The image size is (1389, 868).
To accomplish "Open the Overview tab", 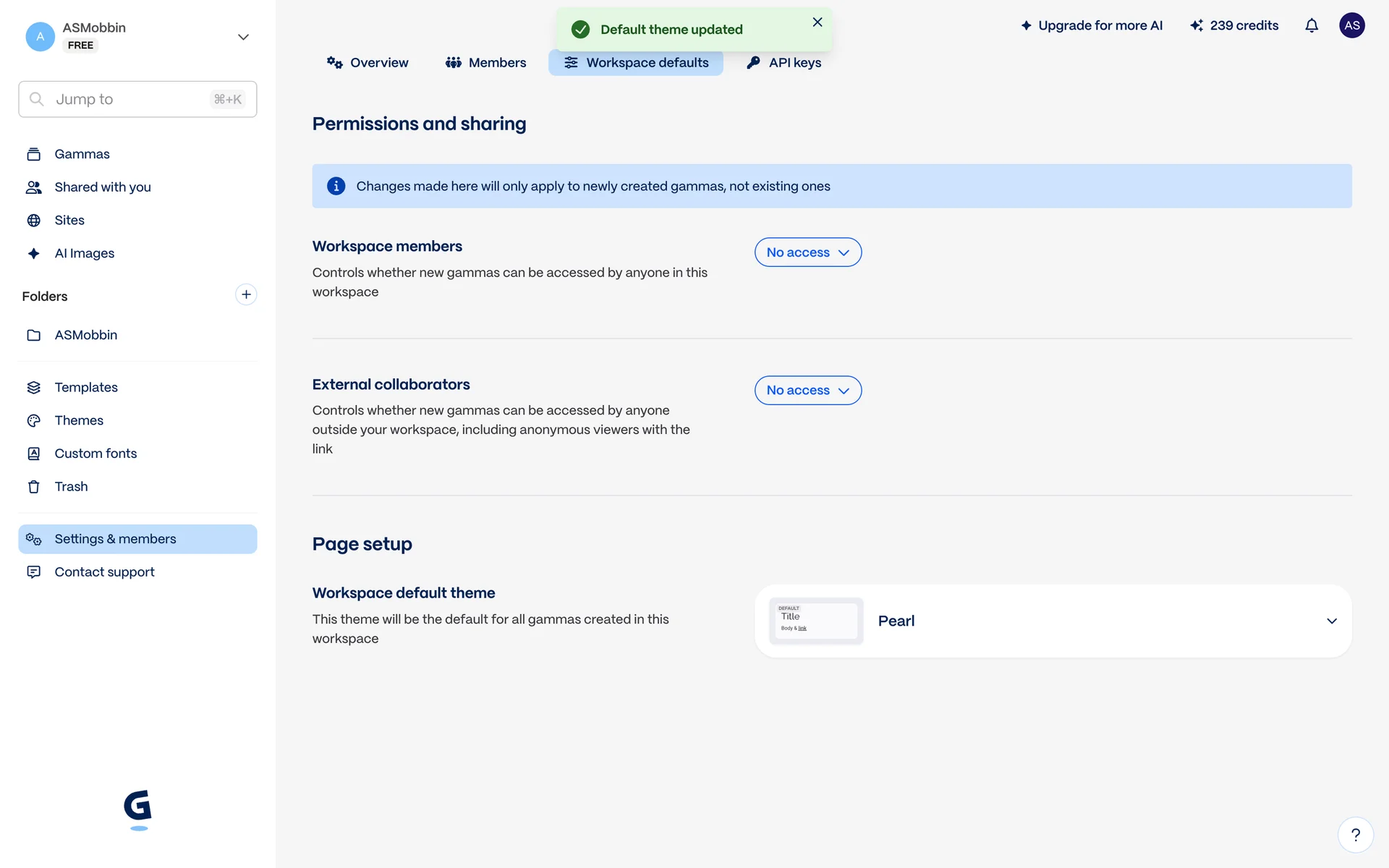I will (368, 63).
